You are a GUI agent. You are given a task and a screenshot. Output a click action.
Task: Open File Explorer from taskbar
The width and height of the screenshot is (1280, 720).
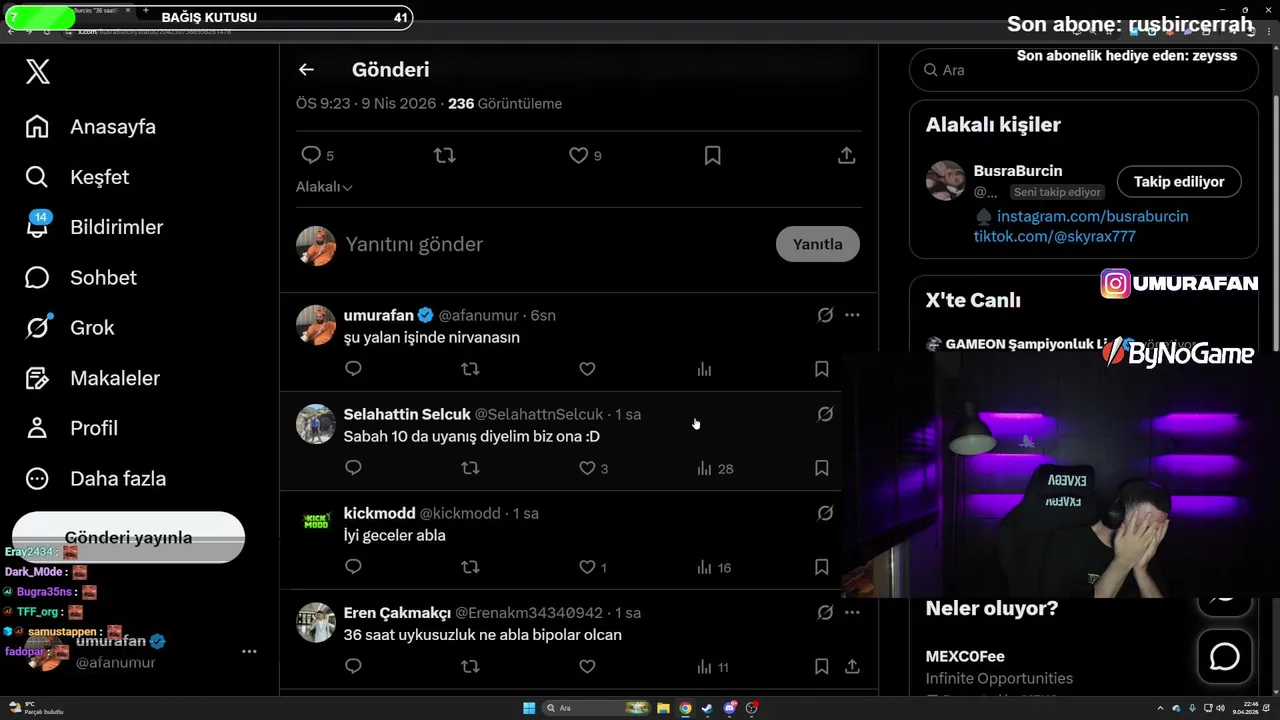pos(663,708)
